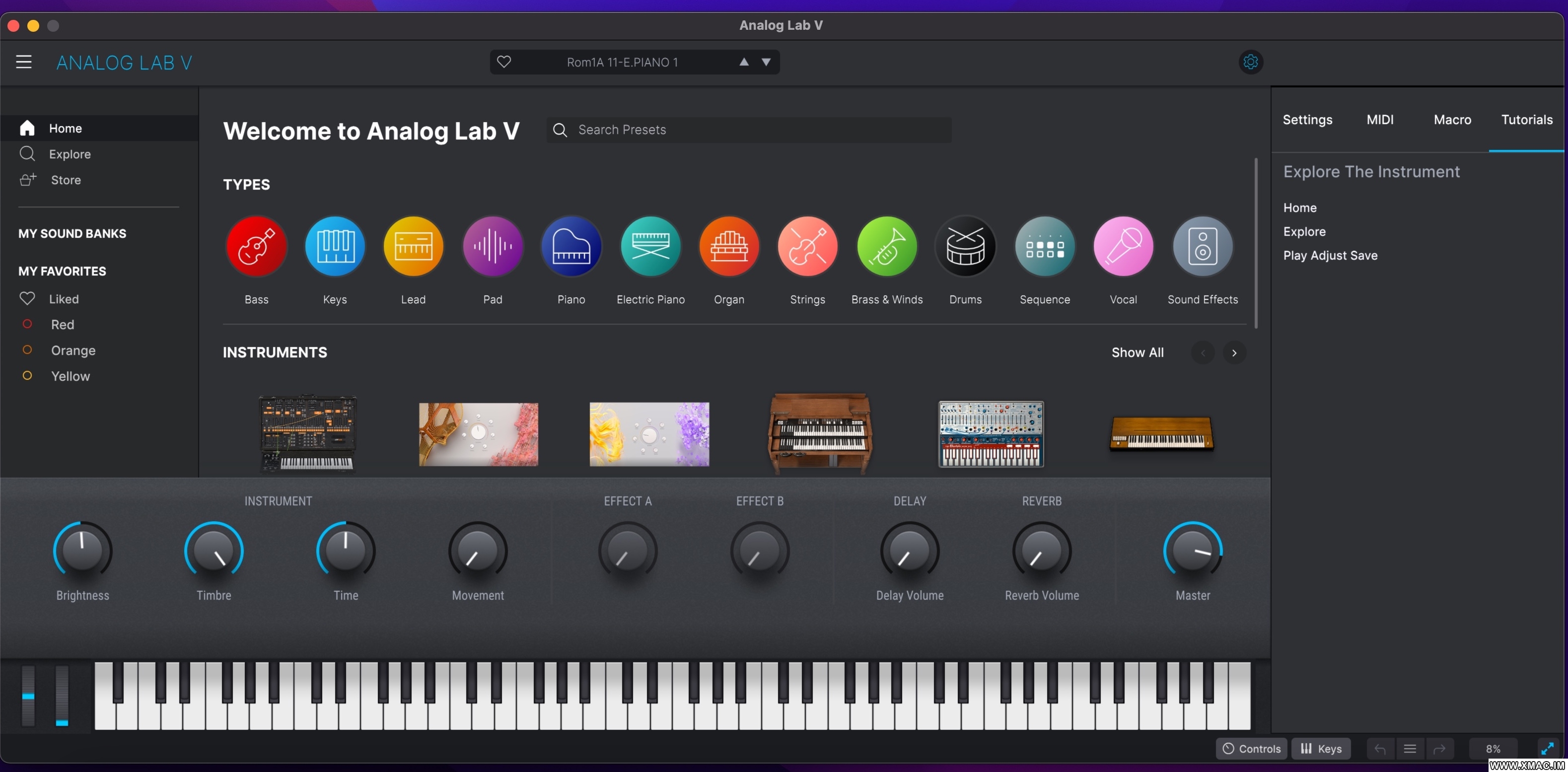1568x772 pixels.
Task: Open Liked favorites list
Action: click(99, 299)
